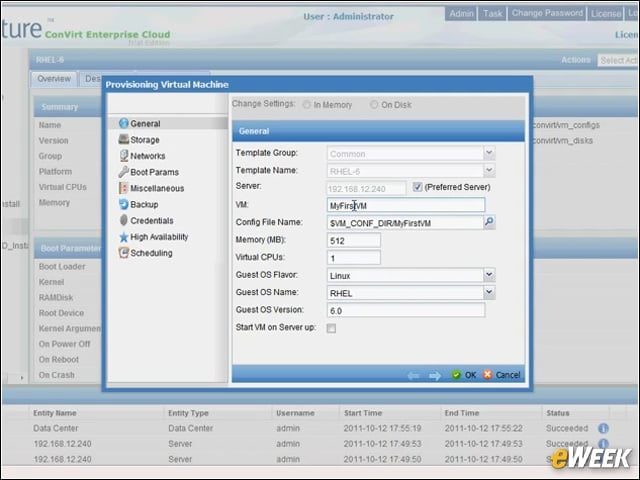Click start time 2011-10-12 17:49:53
The image size is (640, 480).
click(382, 444)
